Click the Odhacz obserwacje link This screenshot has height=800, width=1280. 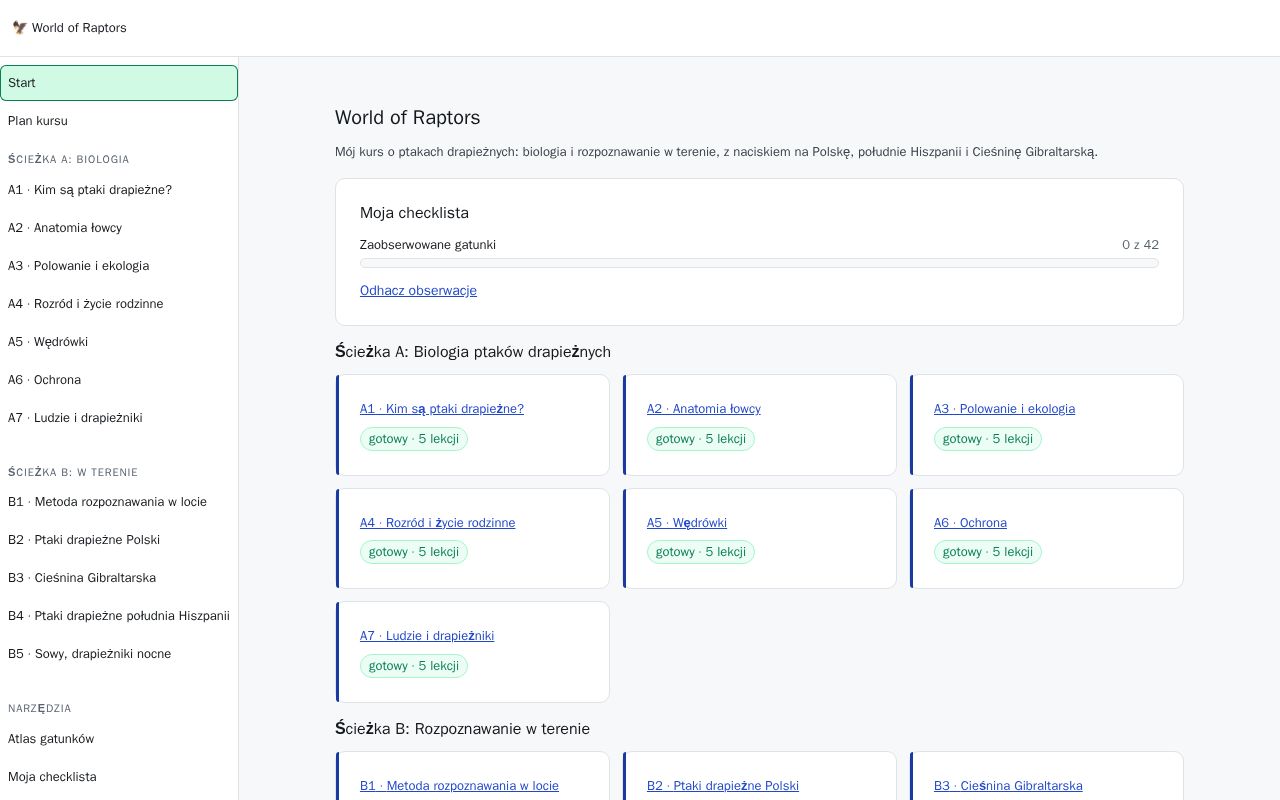[x=418, y=291]
